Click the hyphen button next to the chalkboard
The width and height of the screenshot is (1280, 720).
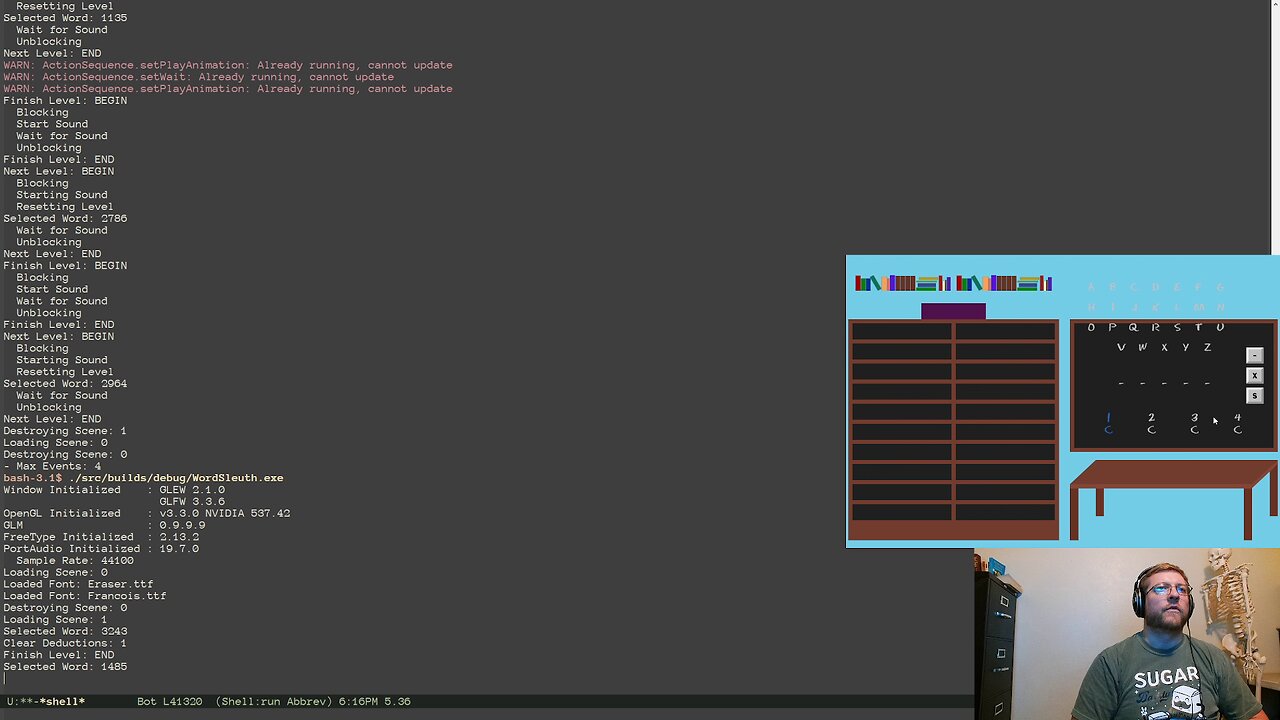(1255, 355)
